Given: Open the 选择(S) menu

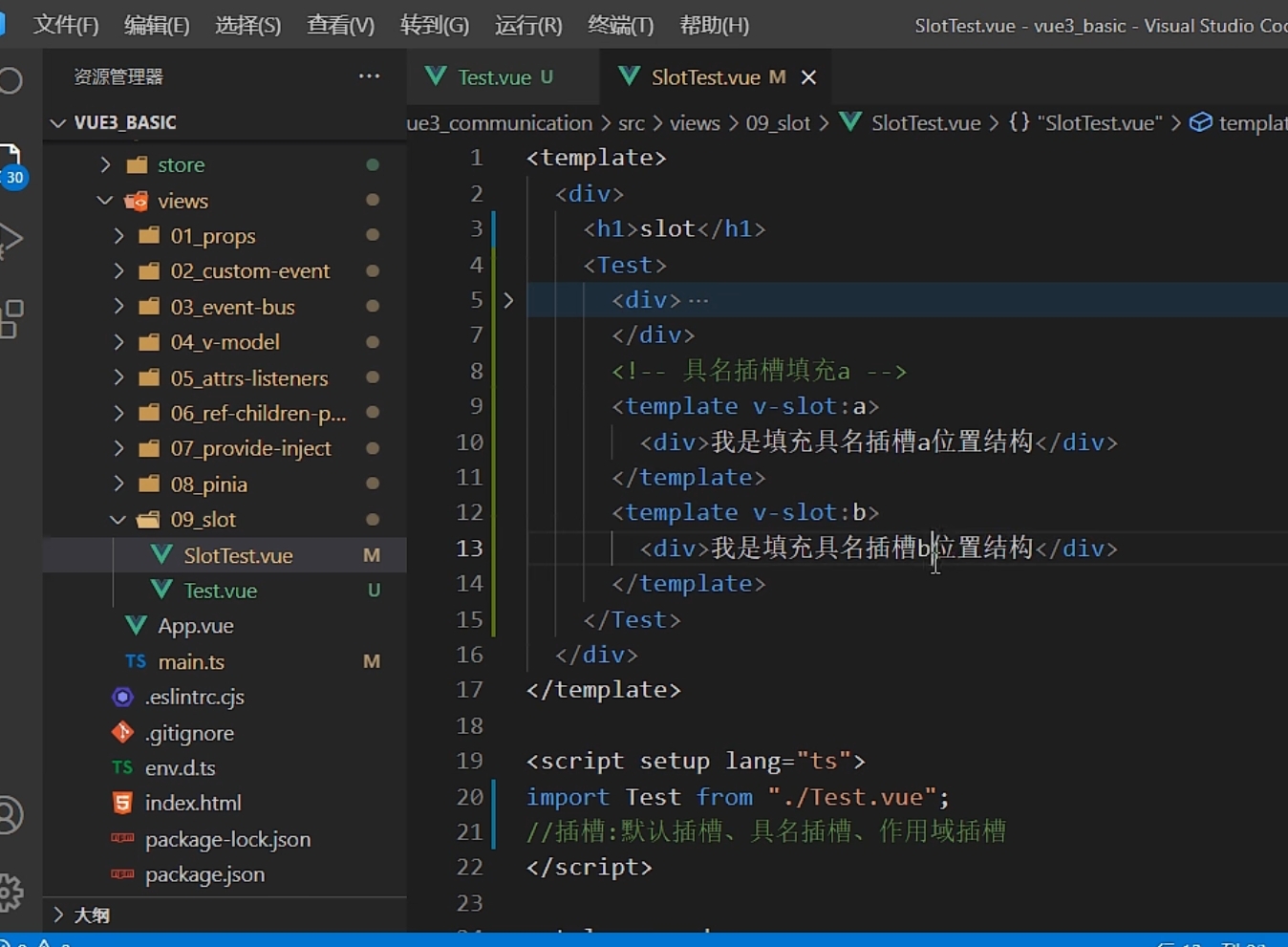Looking at the screenshot, I should 248,25.
